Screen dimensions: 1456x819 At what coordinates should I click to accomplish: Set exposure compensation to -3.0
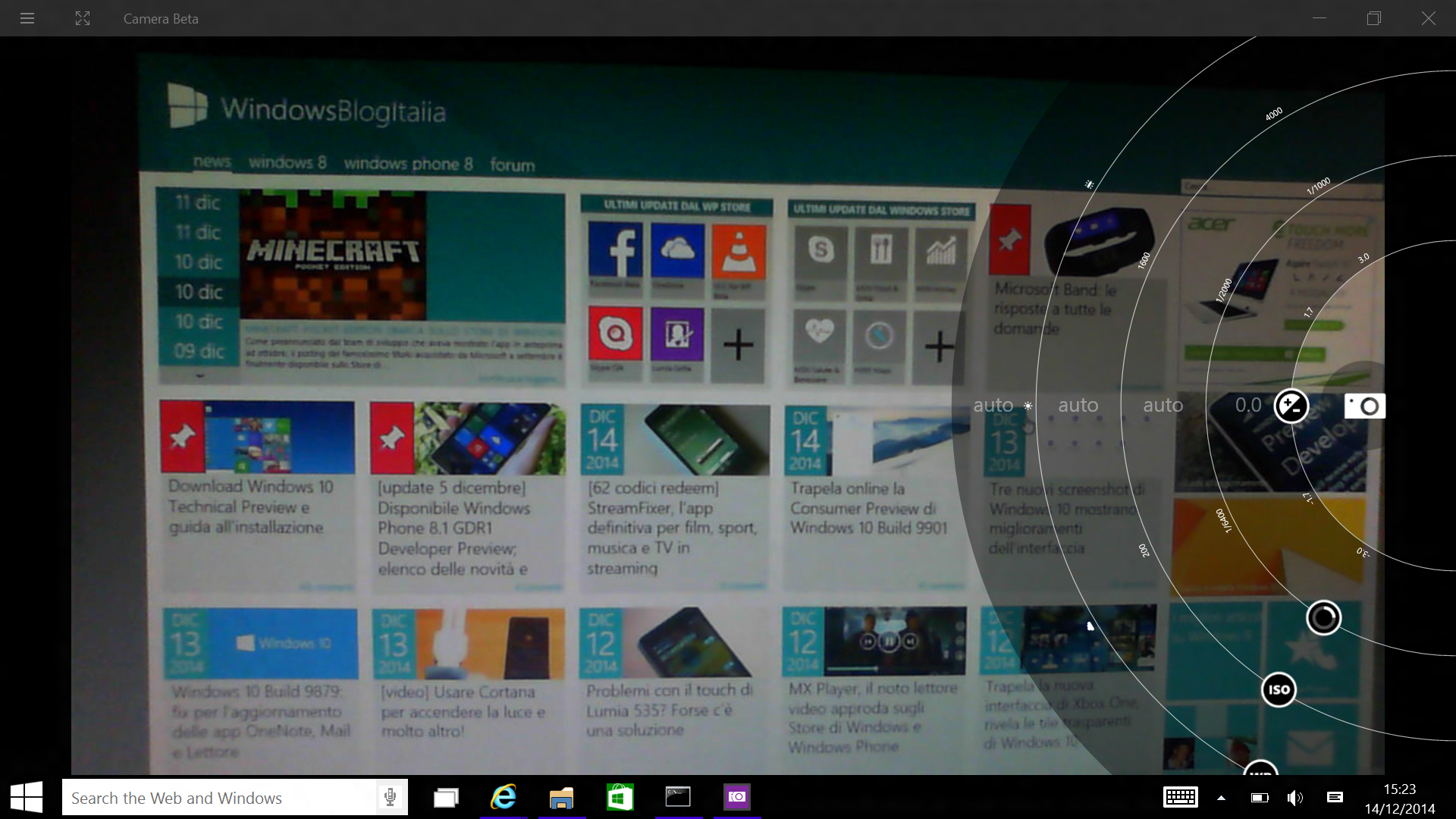click(1363, 552)
